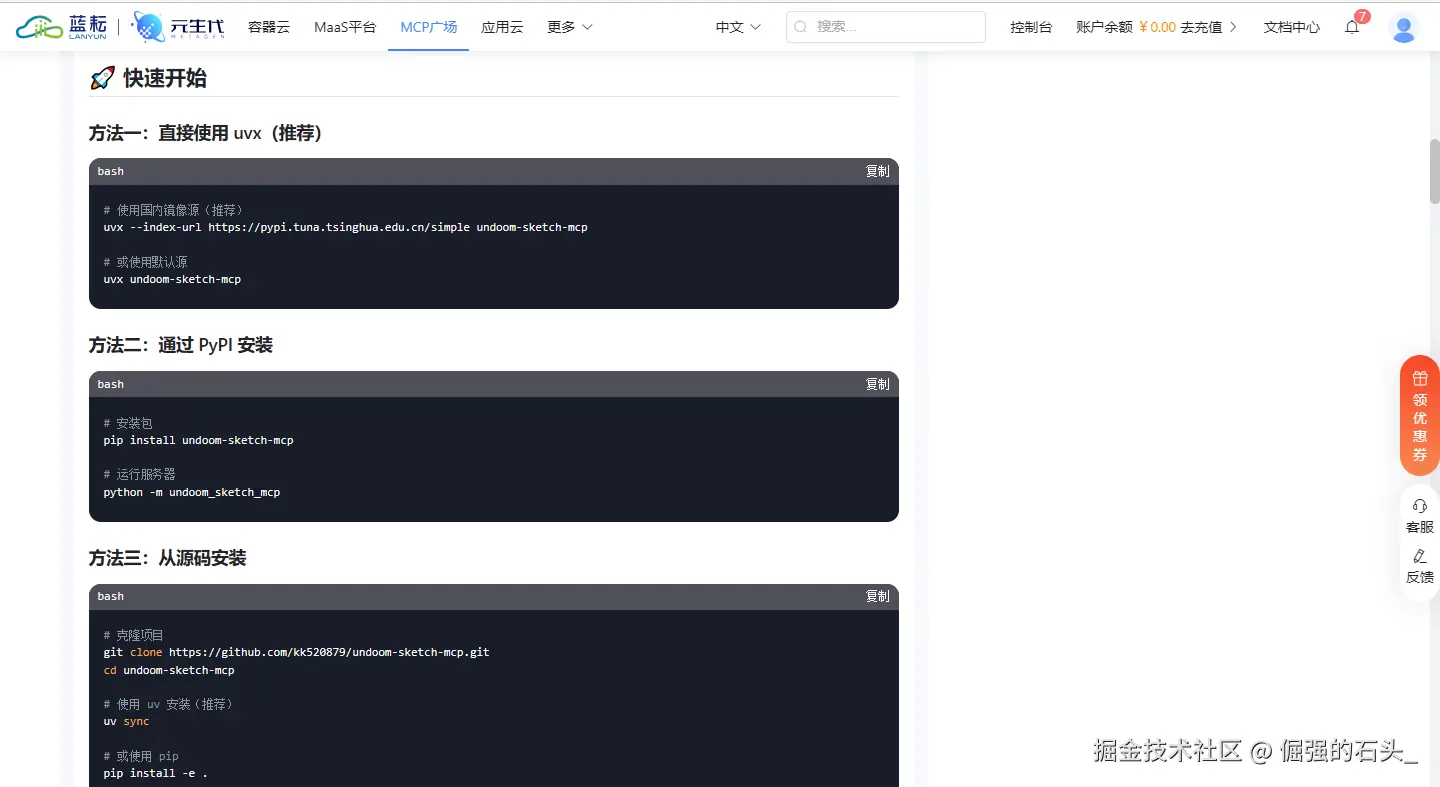
Task: Click the user avatar icon
Action: pos(1403,28)
